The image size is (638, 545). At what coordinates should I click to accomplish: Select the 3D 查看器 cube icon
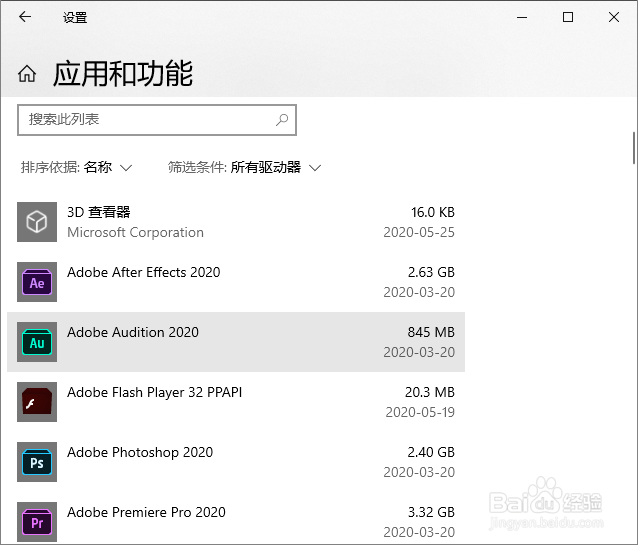coord(37,222)
